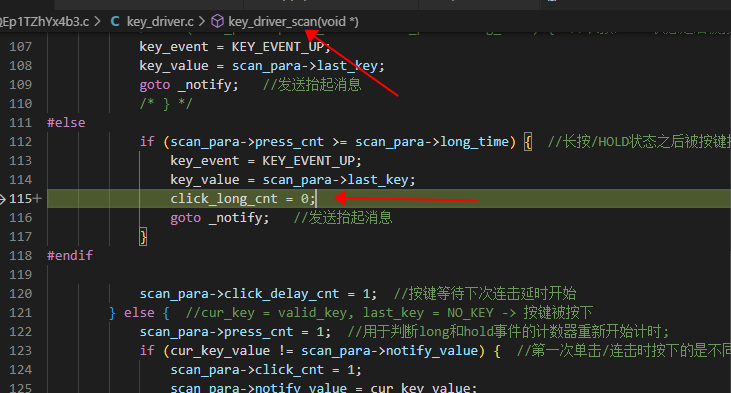This screenshot has width=731, height=393.
Task: Click the 发送抬起消息 comment on line 109
Action: [312, 84]
